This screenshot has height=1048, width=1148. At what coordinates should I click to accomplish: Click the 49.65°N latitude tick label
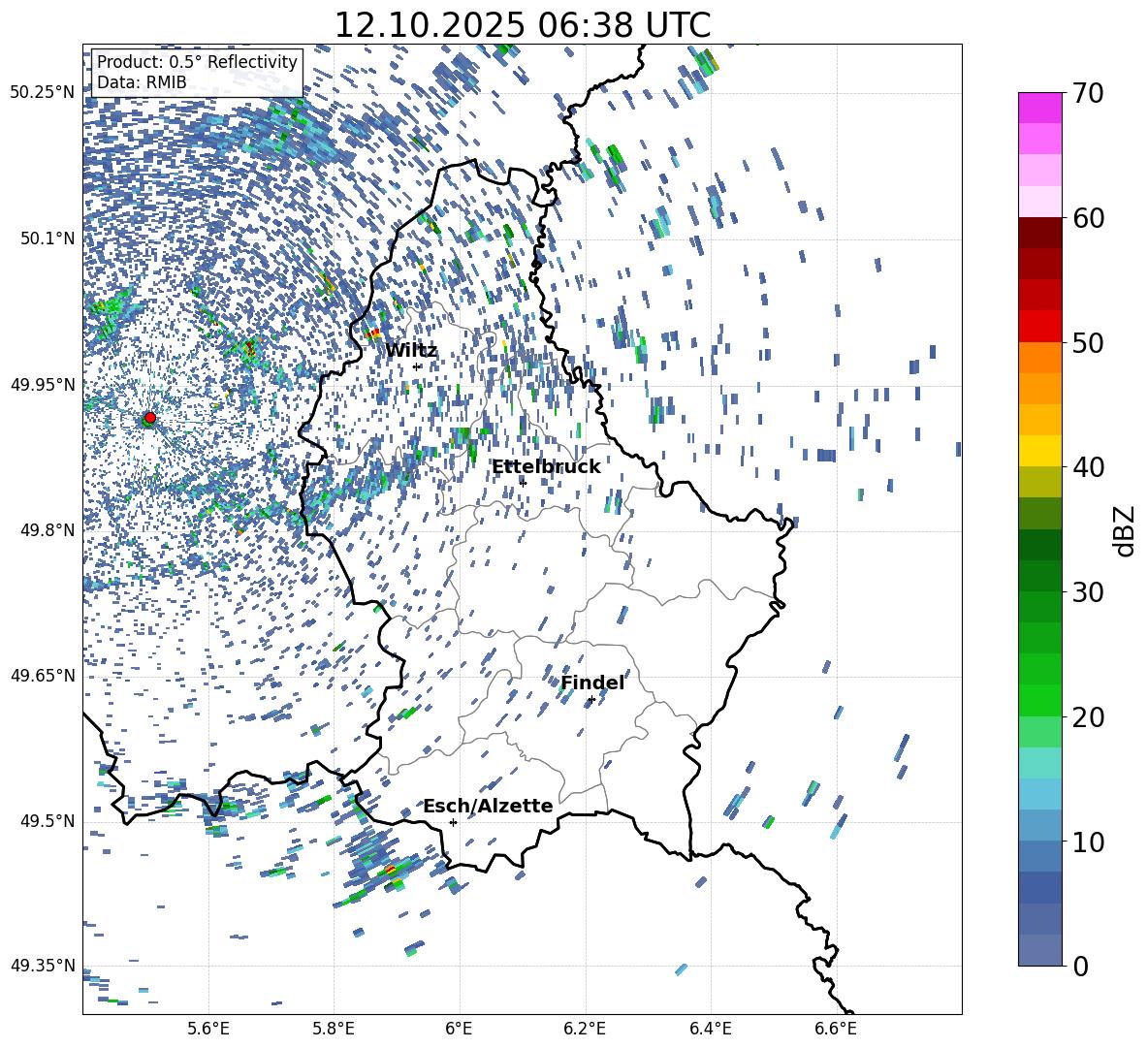(x=43, y=675)
